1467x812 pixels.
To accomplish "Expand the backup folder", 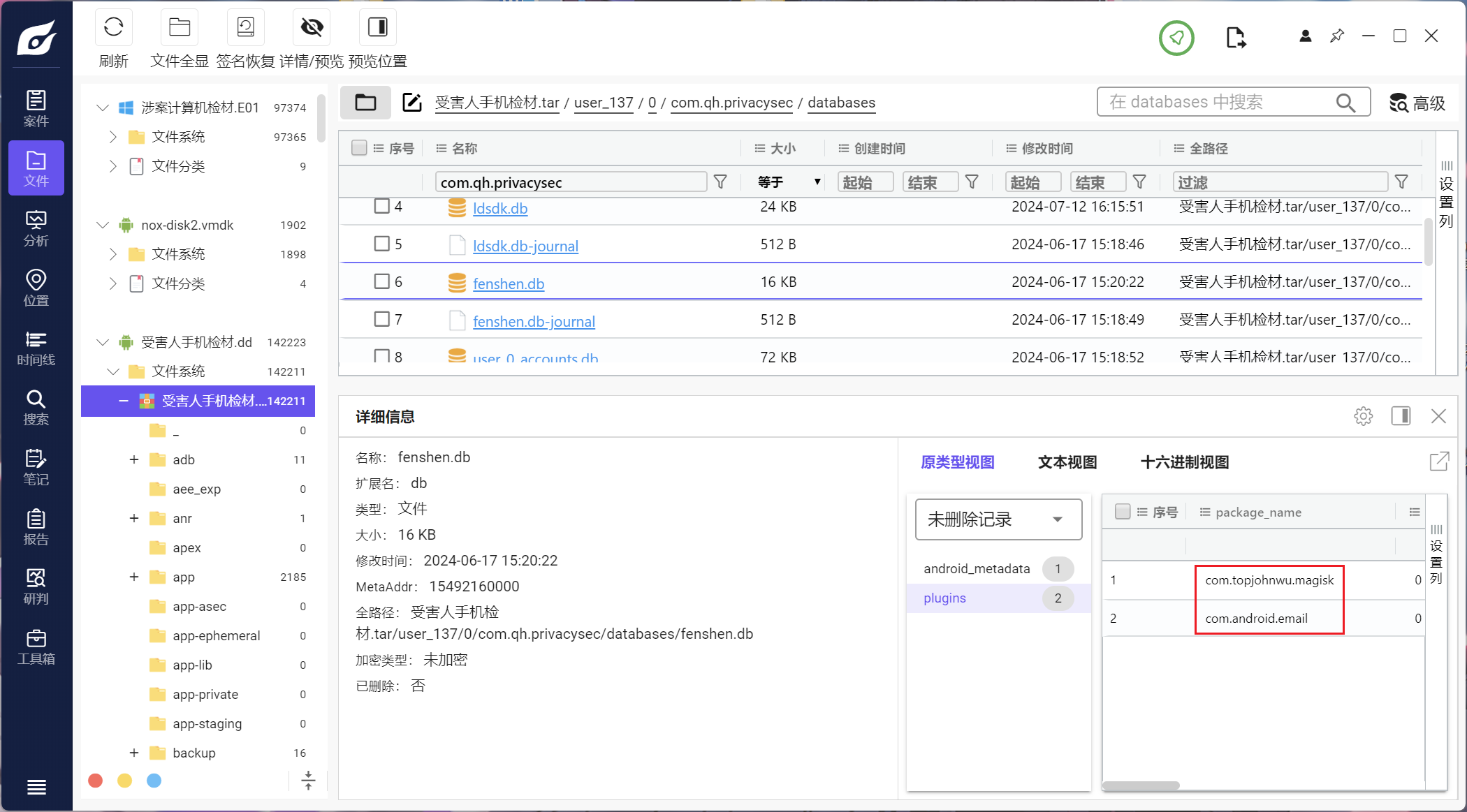I will (134, 753).
